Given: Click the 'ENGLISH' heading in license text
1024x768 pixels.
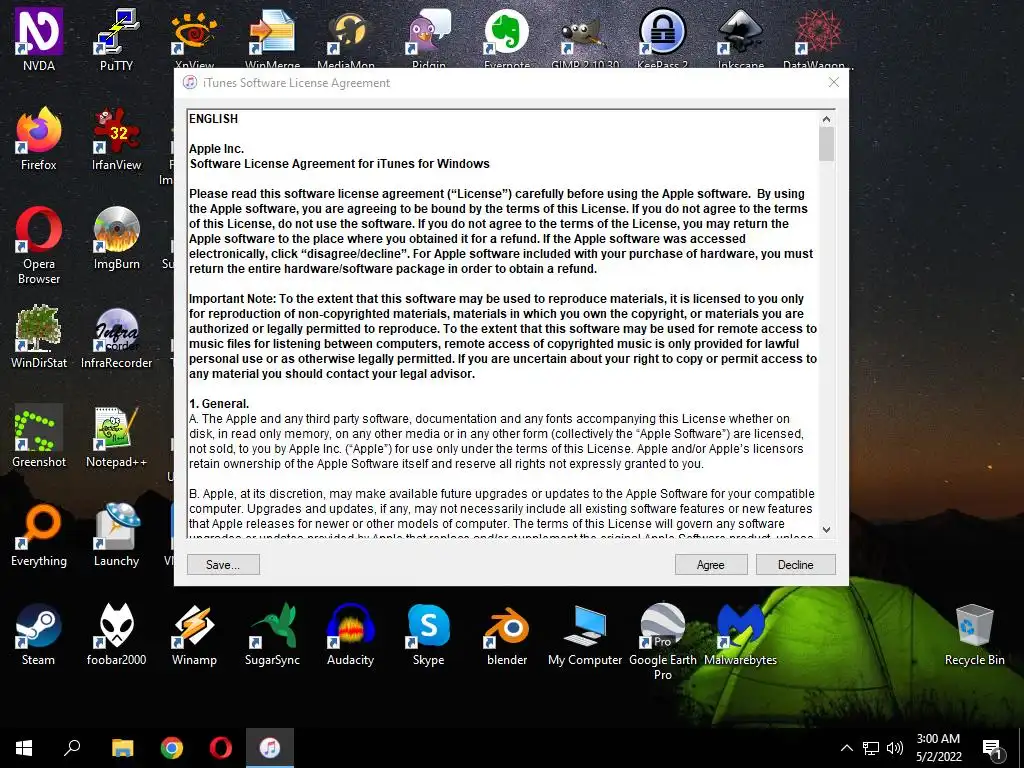Looking at the screenshot, I should pos(214,119).
